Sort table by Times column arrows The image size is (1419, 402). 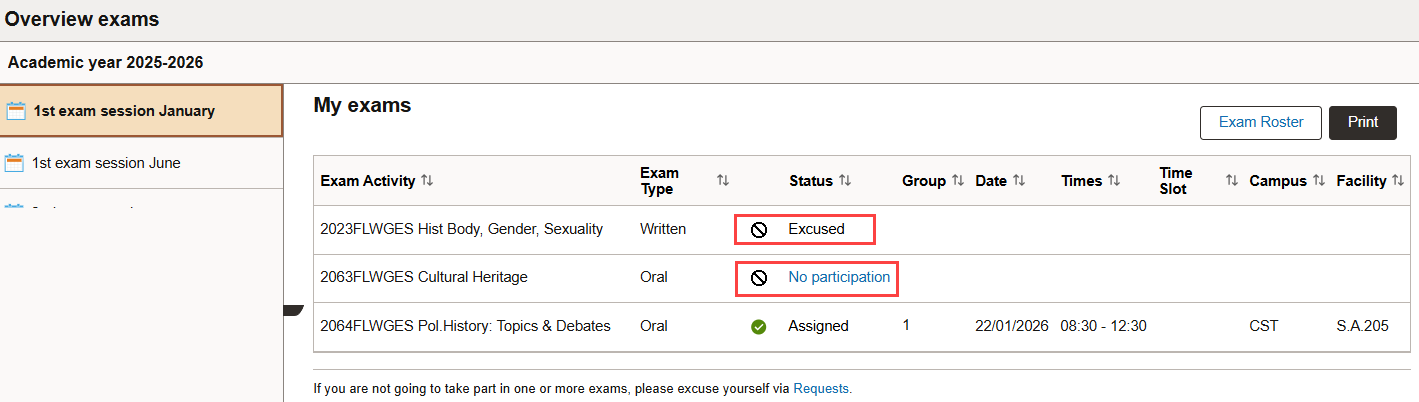1114,181
